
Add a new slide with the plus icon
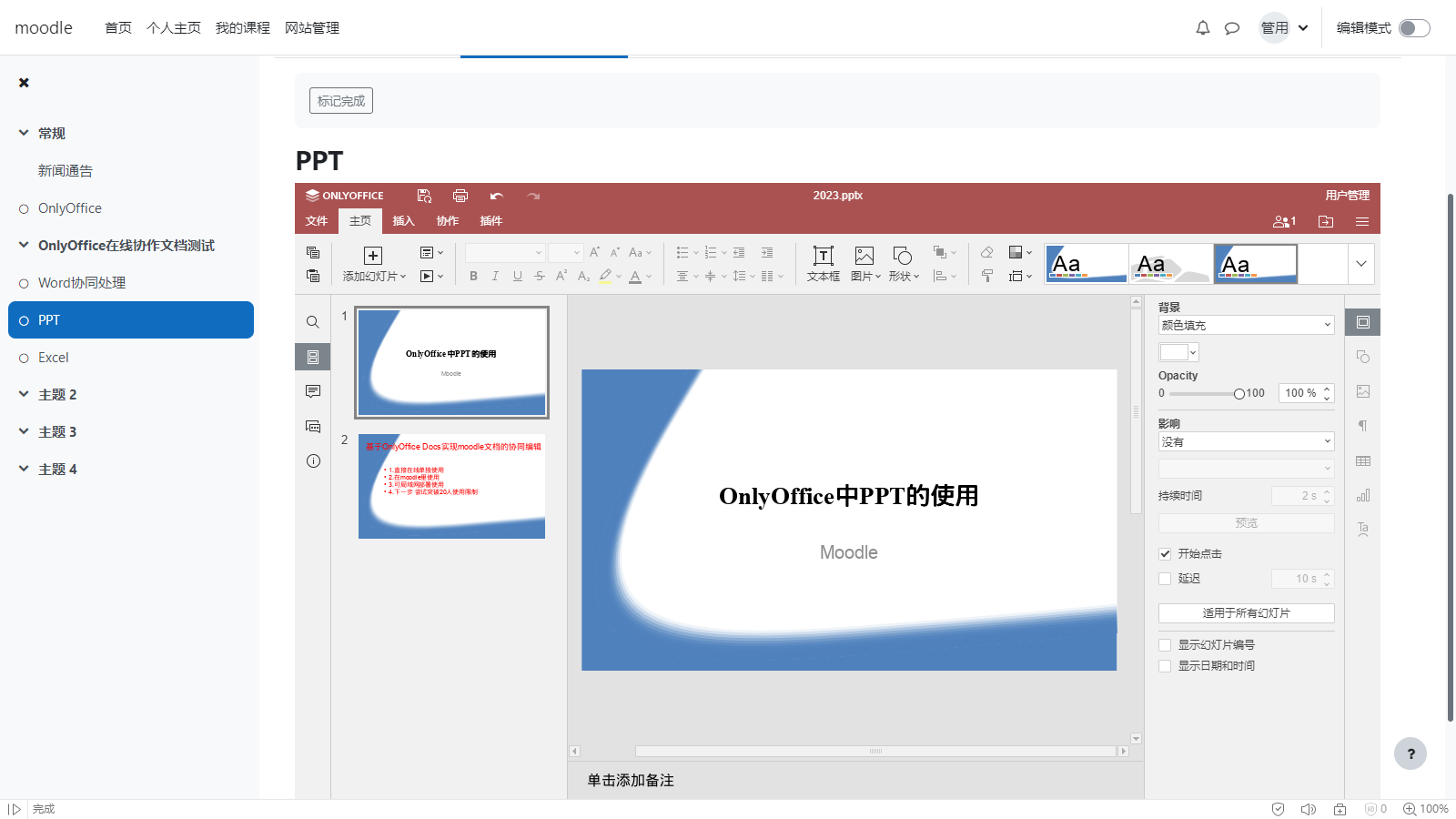click(x=373, y=256)
